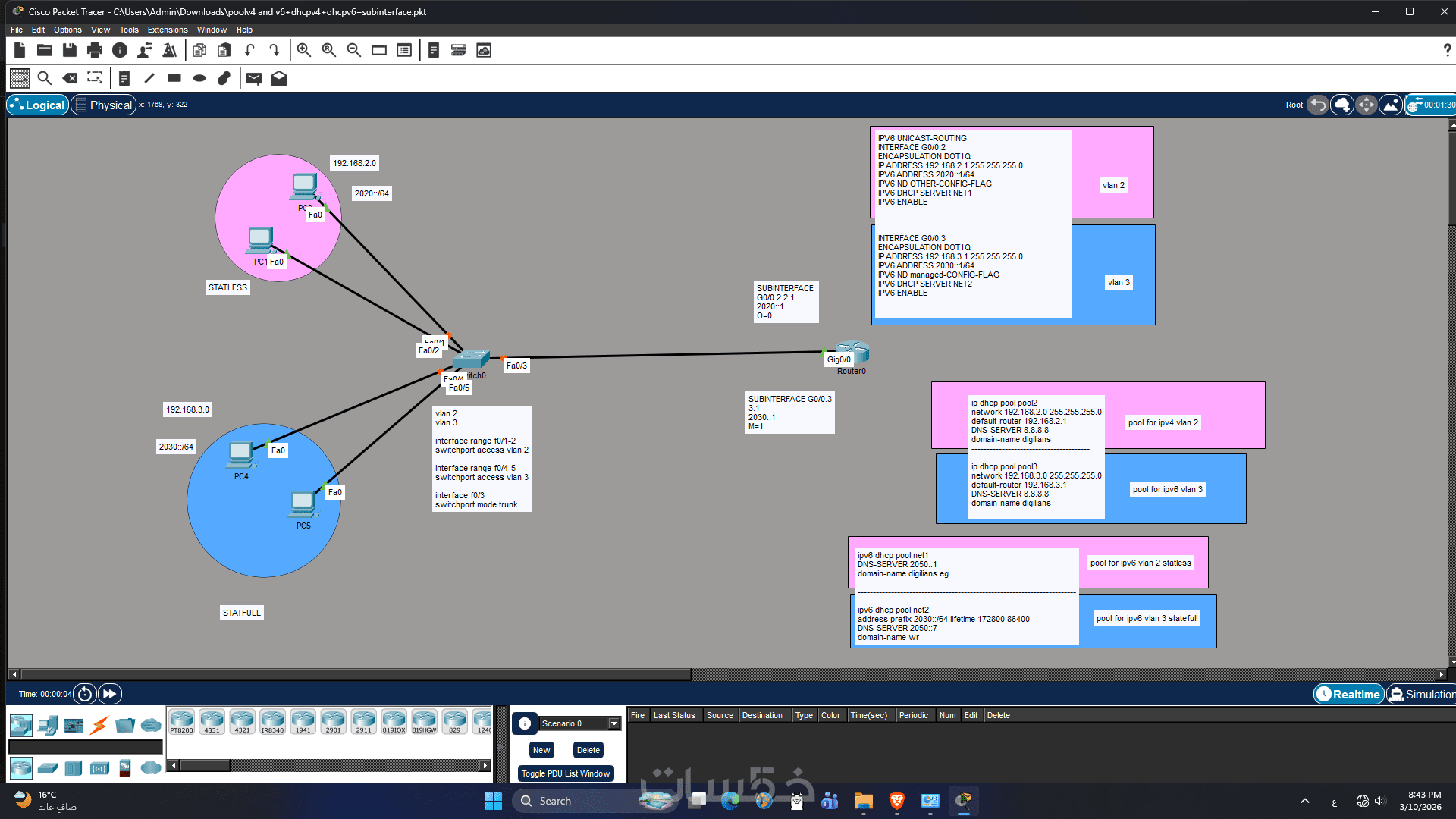Select the Inspect magnifier tool
Image resolution: width=1456 pixels, height=819 pixels.
click(x=45, y=78)
